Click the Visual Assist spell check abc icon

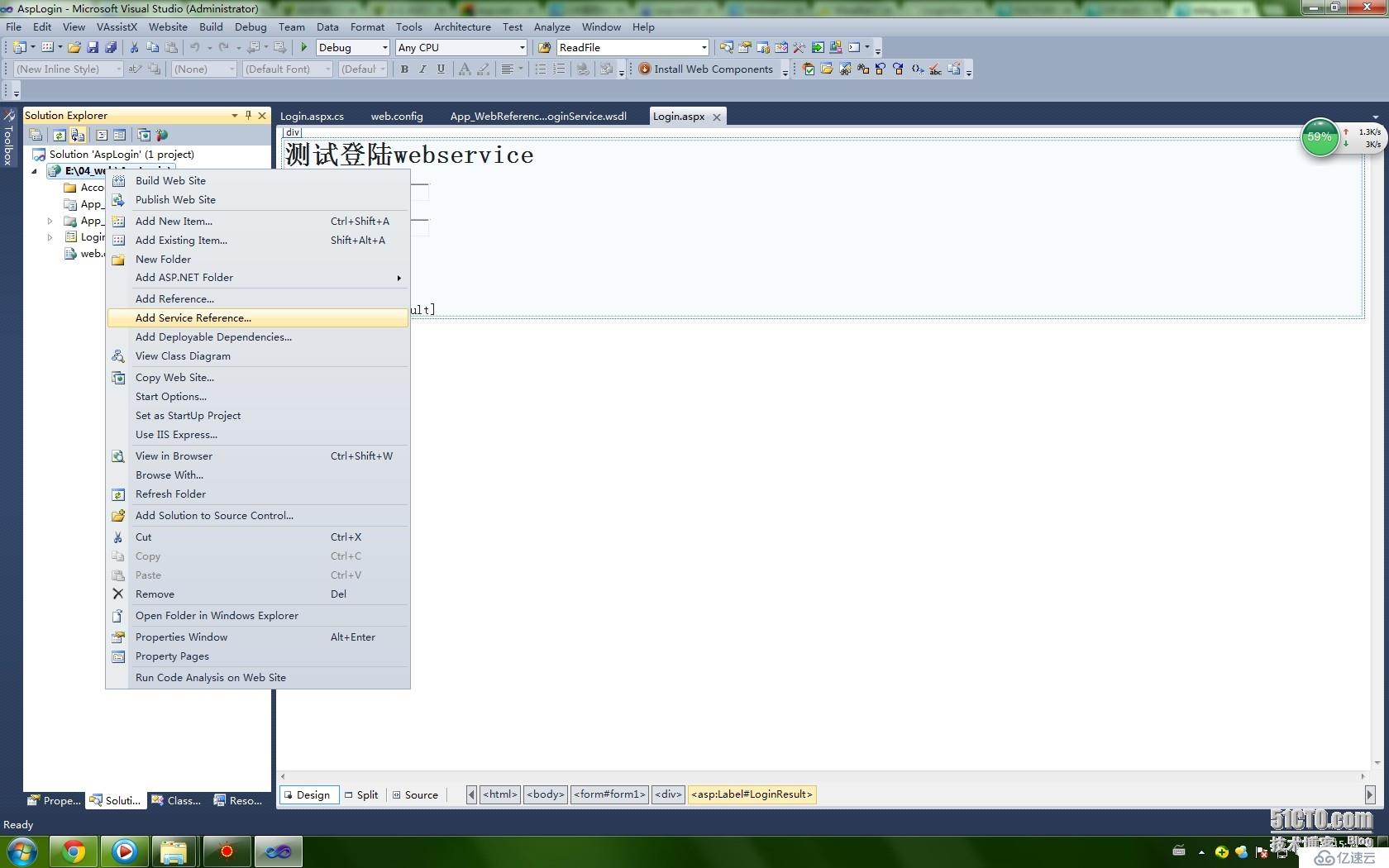tap(935, 69)
